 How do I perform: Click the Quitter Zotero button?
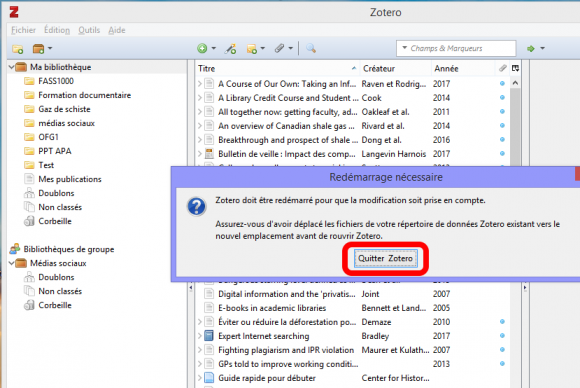385,259
